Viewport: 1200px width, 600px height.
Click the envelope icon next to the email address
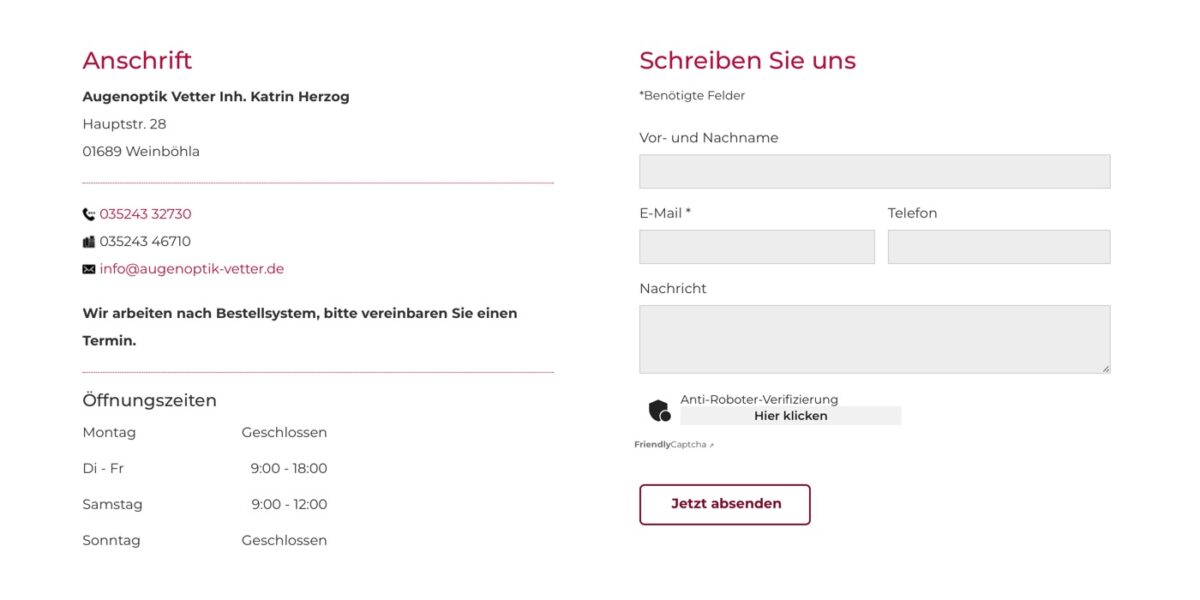click(89, 269)
